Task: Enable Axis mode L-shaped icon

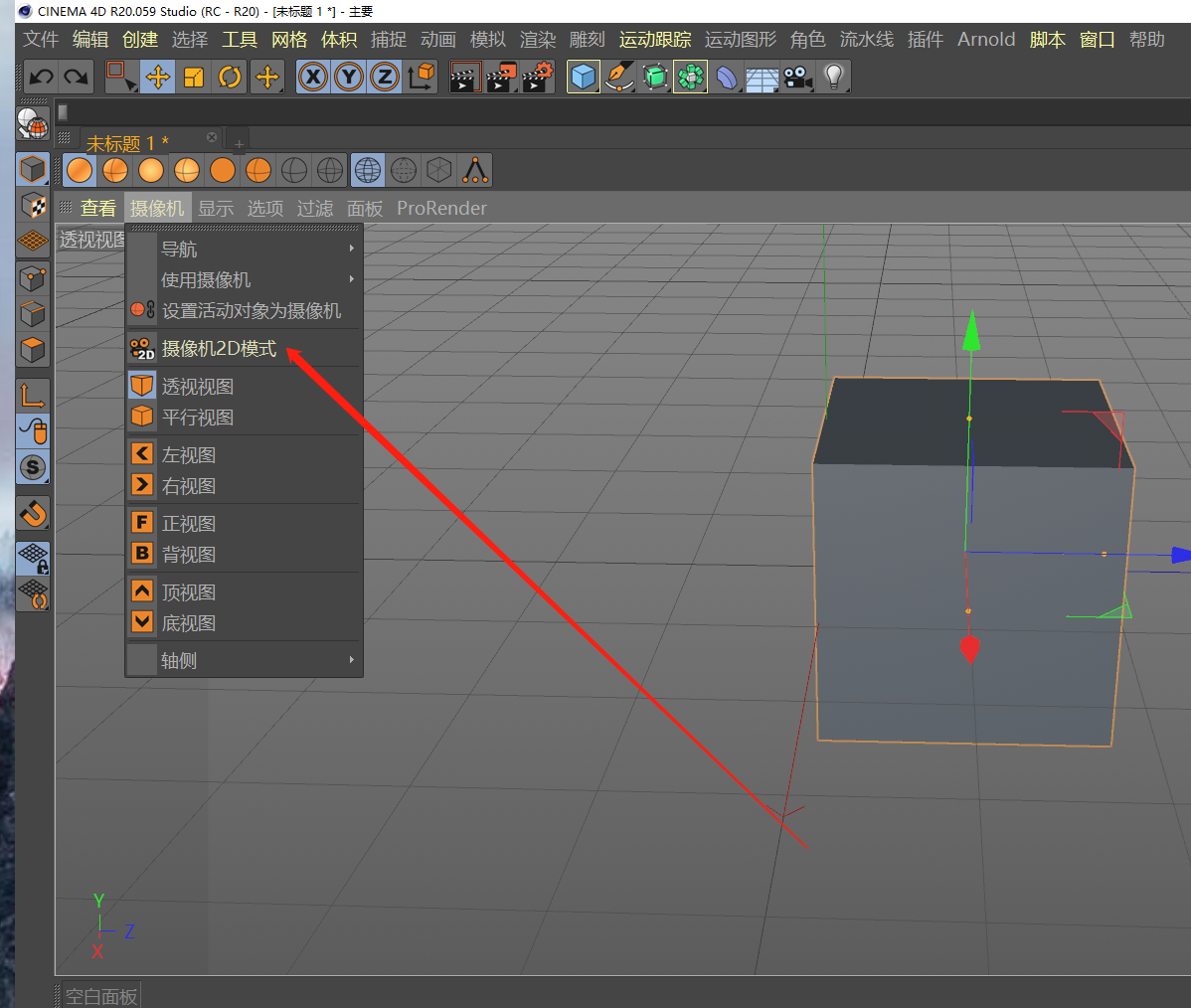Action: [33, 396]
